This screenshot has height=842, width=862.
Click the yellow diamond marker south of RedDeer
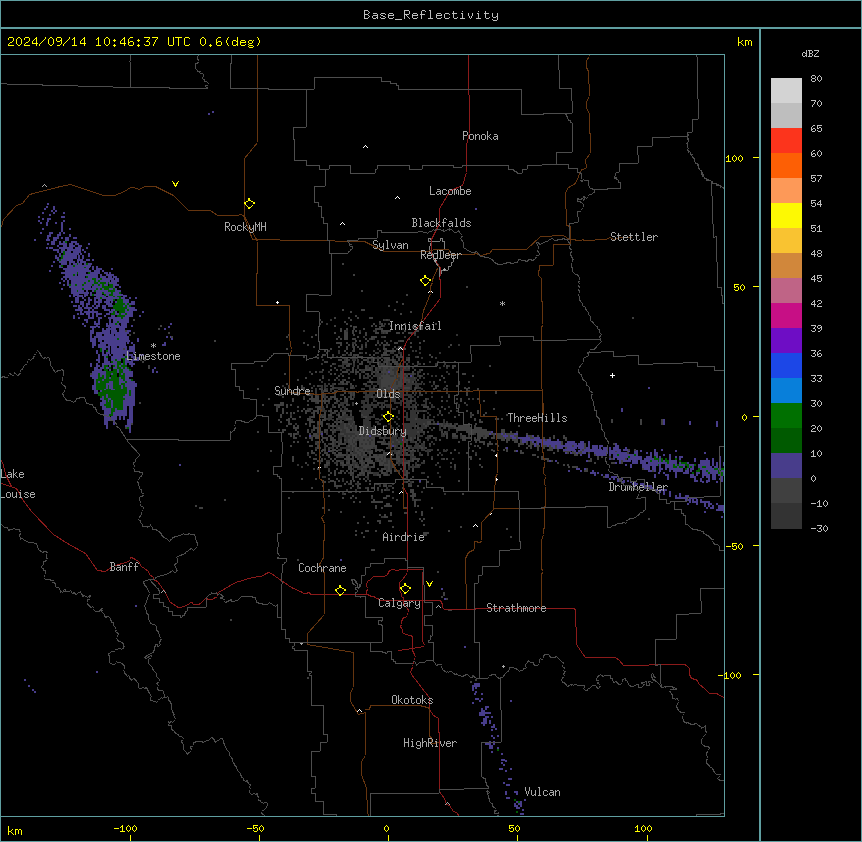425,281
